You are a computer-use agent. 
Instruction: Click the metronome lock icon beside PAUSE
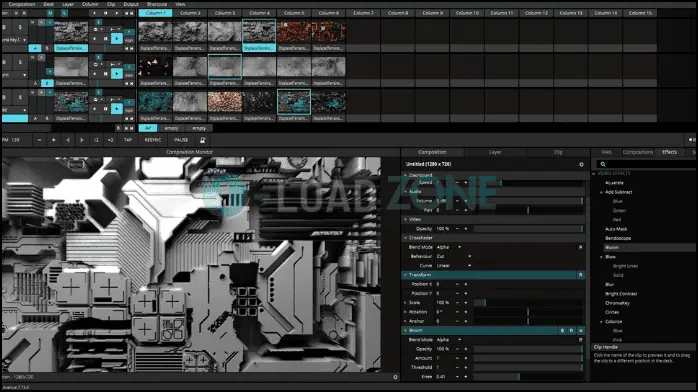pyautogui.click(x=203, y=140)
